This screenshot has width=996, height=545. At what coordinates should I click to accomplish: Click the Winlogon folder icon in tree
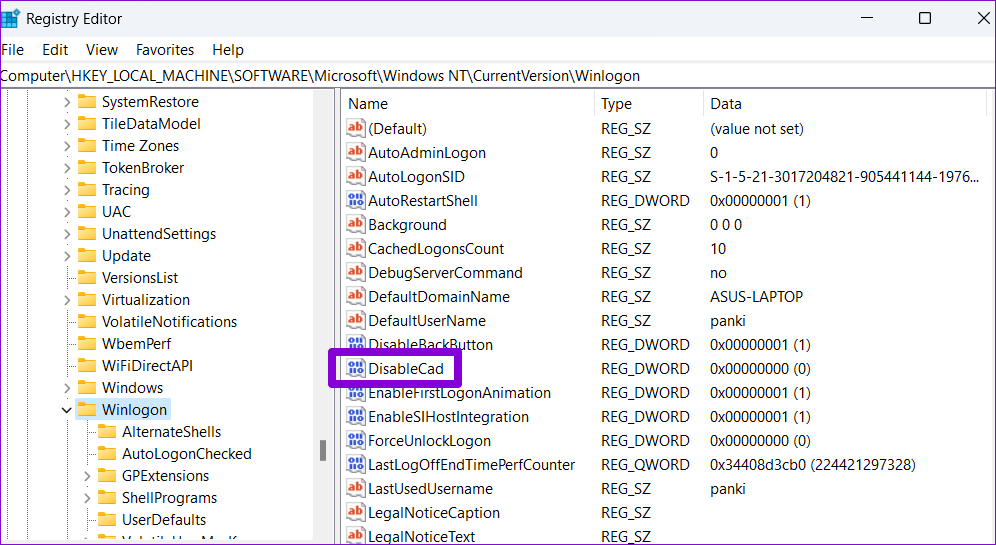pos(87,410)
